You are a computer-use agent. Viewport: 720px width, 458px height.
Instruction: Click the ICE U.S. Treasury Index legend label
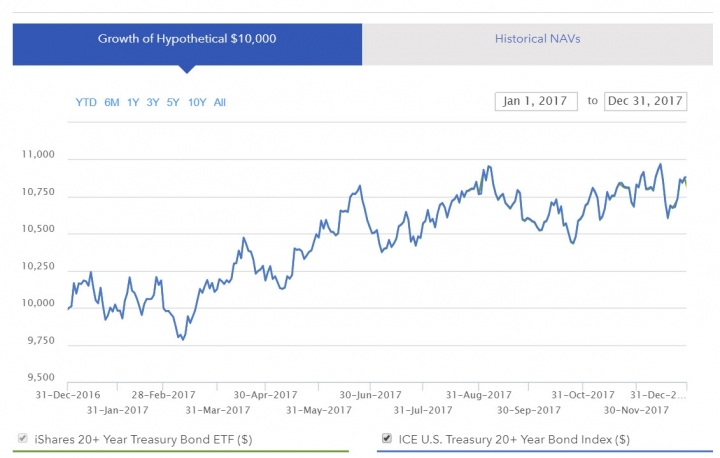point(514,440)
